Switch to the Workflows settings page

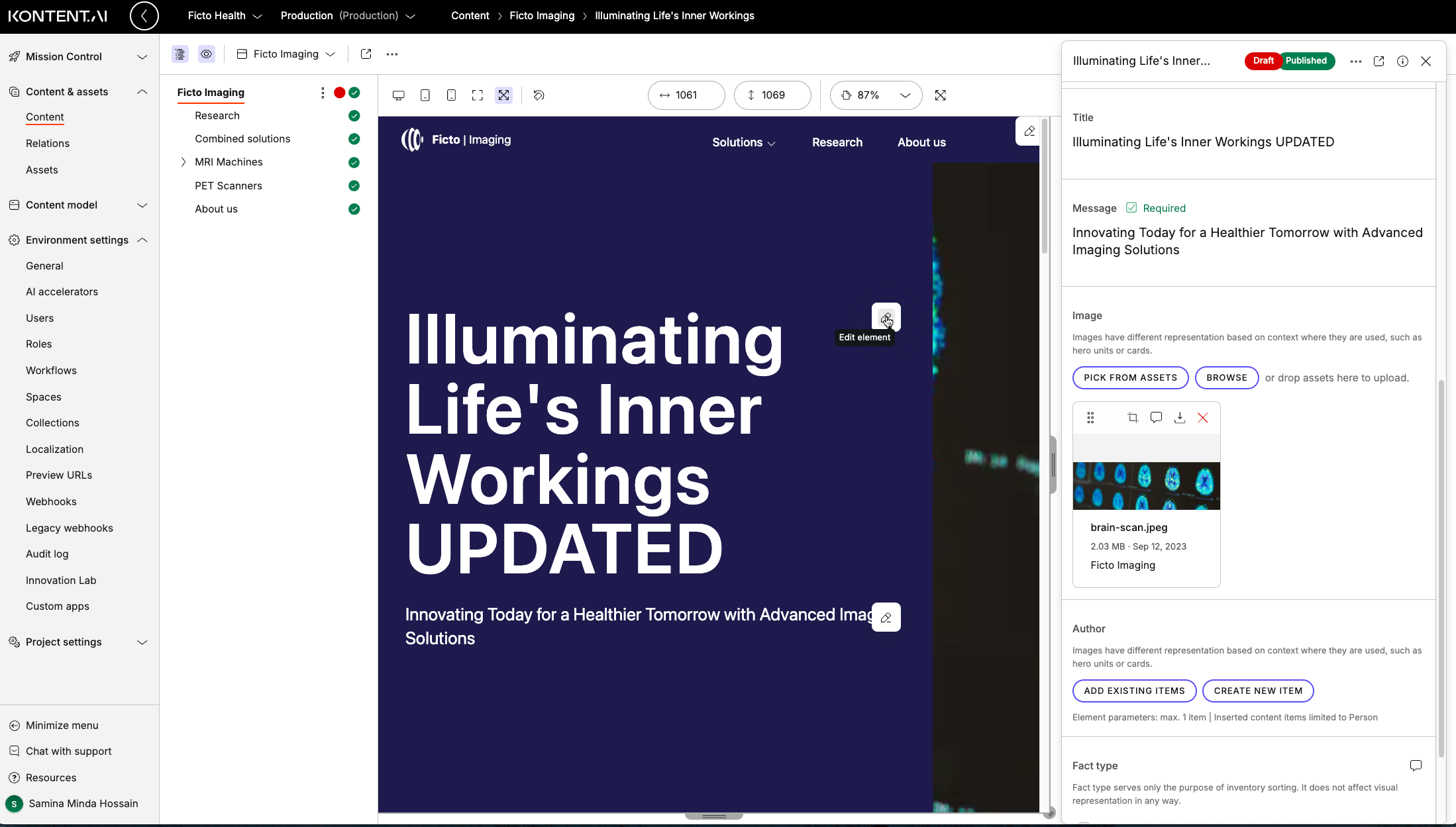51,370
